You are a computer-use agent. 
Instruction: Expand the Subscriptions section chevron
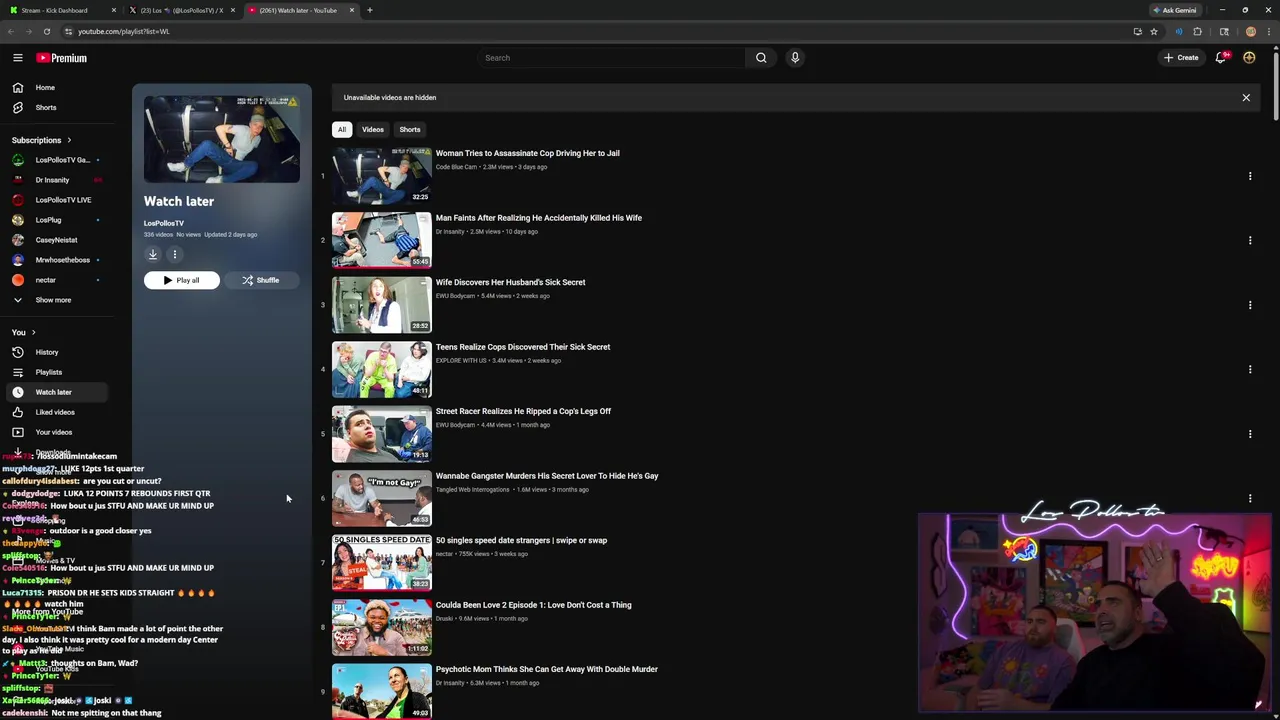pyautogui.click(x=69, y=140)
